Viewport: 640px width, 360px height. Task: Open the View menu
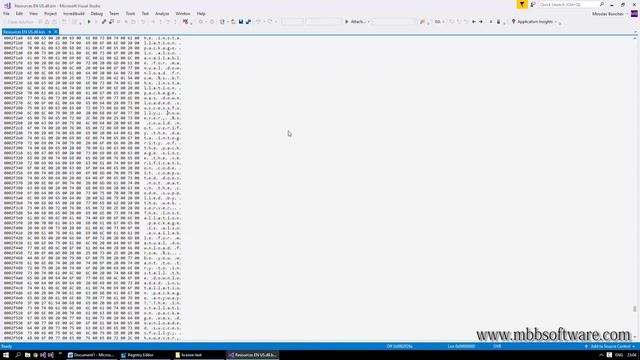click(x=33, y=13)
